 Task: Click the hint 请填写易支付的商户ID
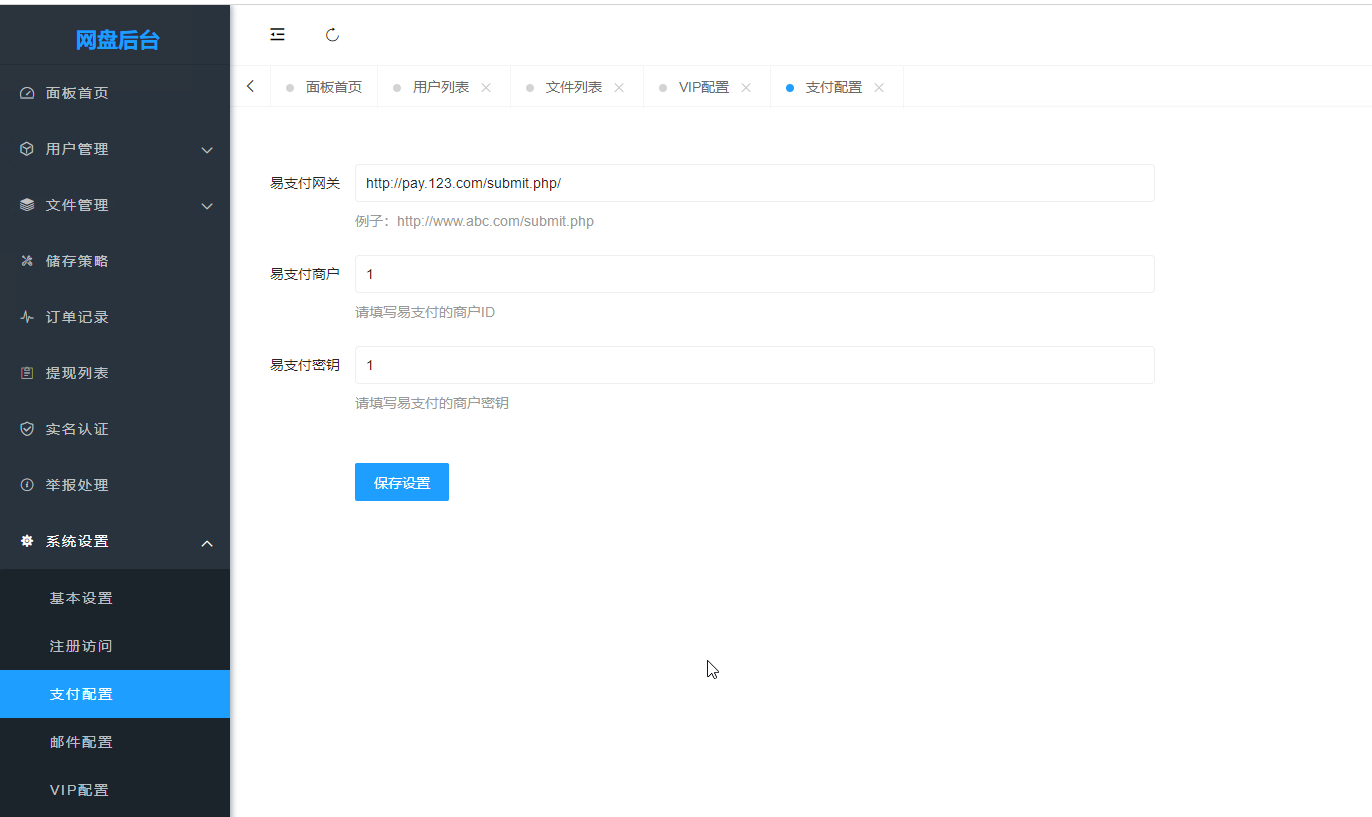(x=425, y=312)
